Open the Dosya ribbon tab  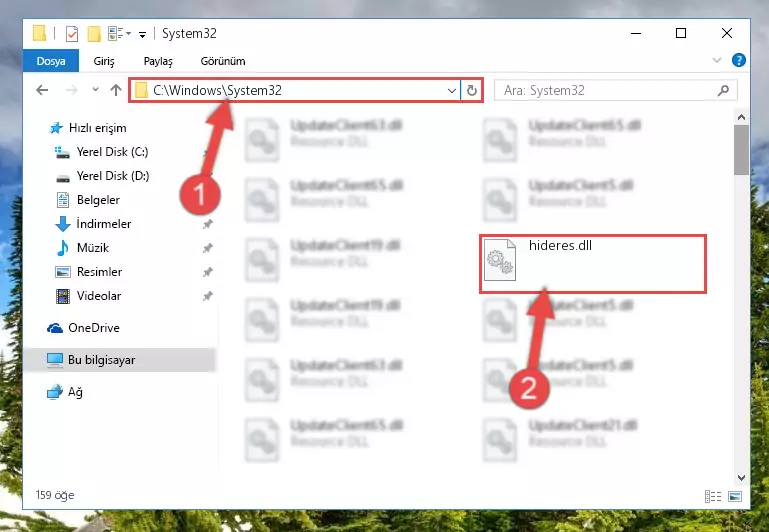51,61
